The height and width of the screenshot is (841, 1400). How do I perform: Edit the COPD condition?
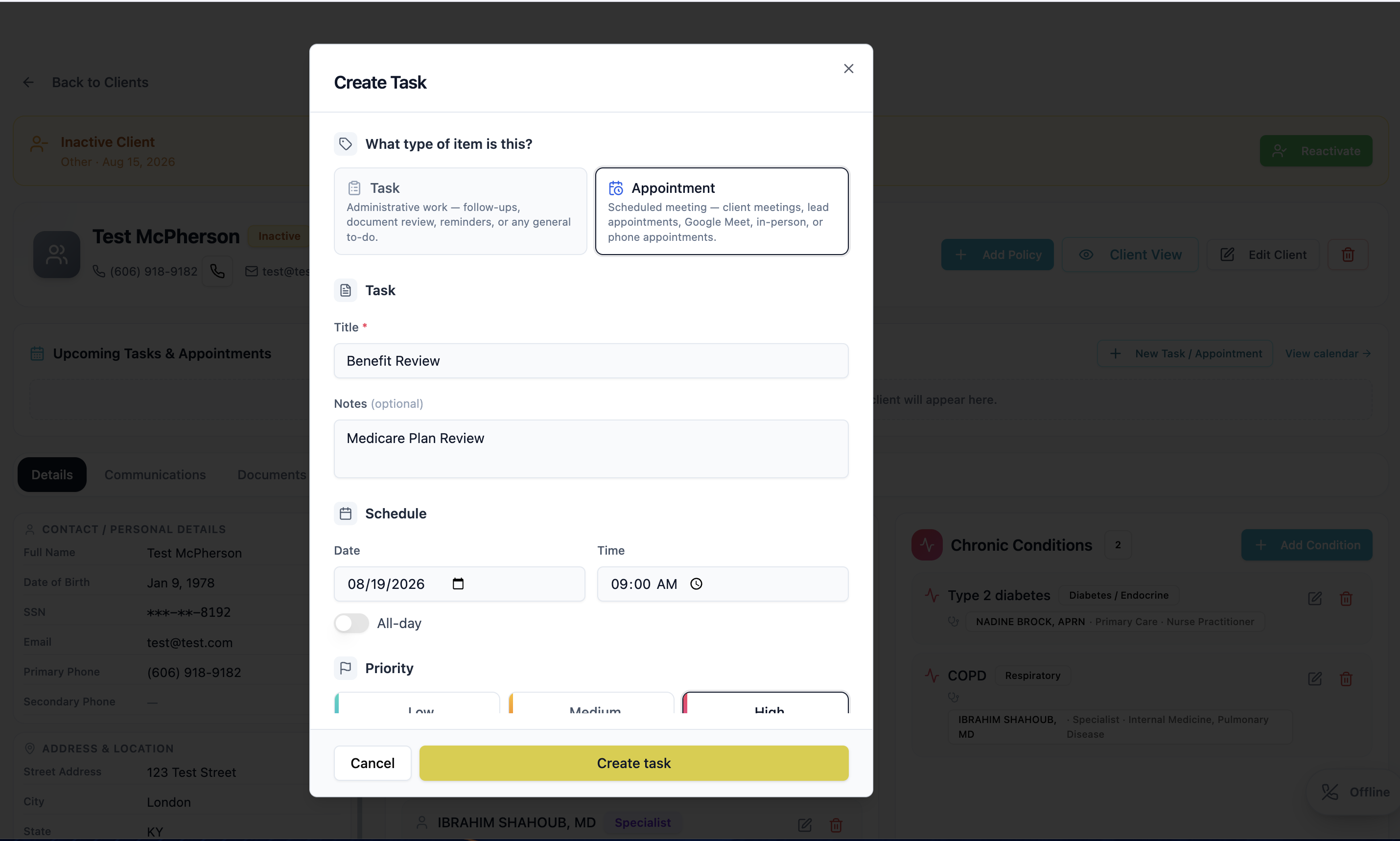coord(1314,679)
